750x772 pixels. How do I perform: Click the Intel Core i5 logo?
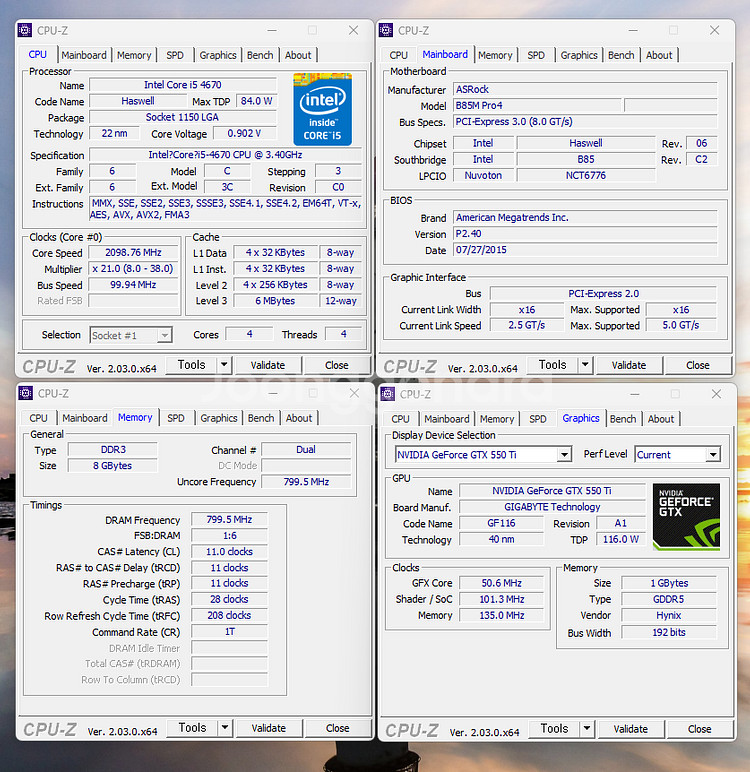coord(322,109)
